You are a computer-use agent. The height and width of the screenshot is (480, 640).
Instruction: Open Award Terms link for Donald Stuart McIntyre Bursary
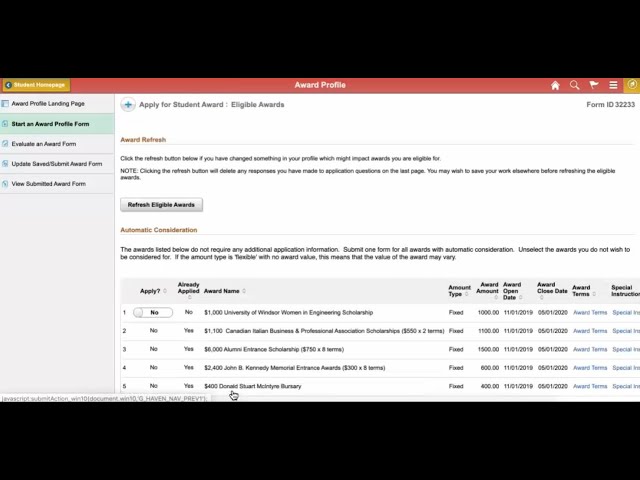pyautogui.click(x=589, y=386)
